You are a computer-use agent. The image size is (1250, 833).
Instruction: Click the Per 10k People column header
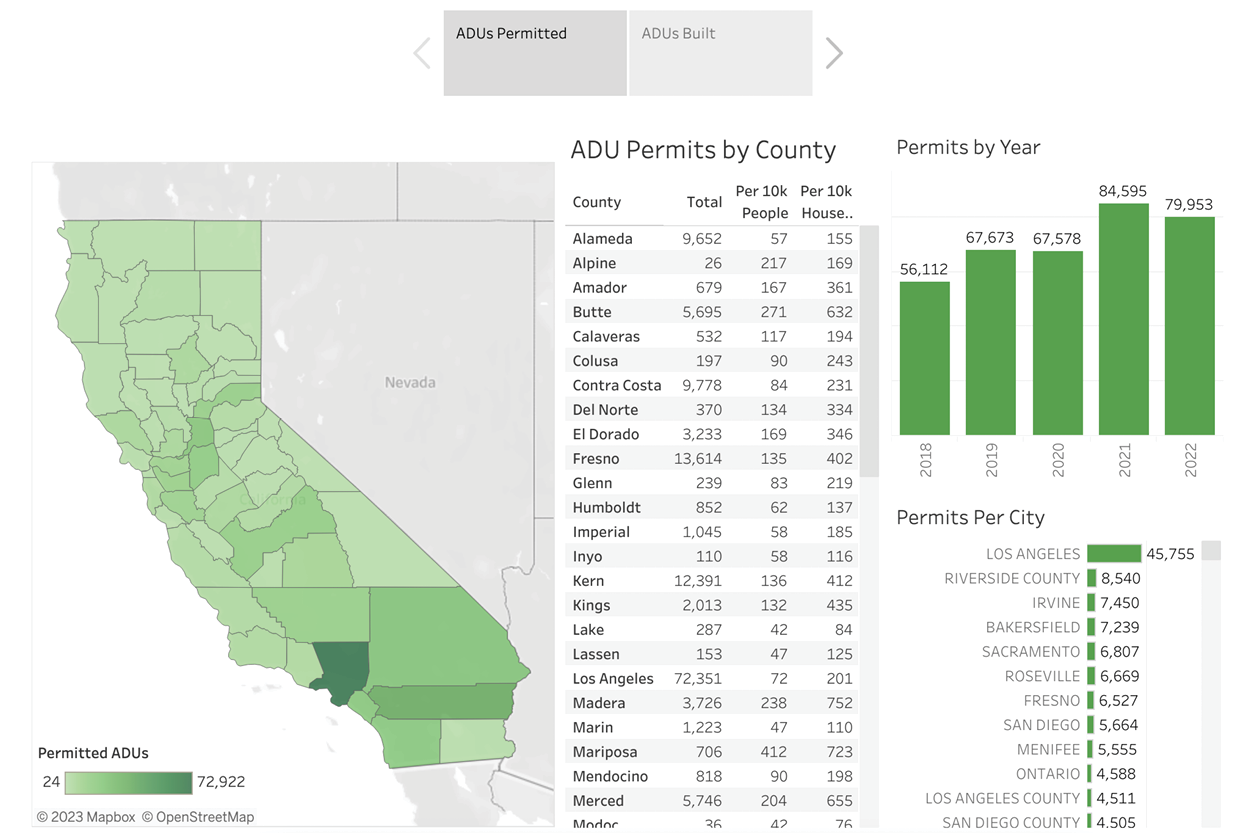(x=761, y=202)
